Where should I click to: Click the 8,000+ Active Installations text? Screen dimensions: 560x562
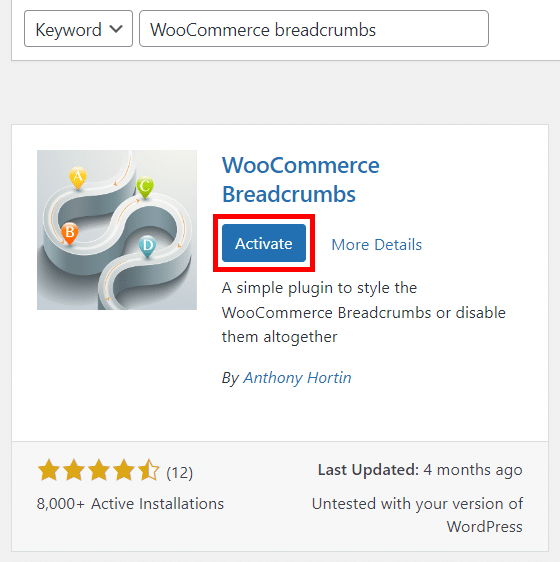(130, 504)
